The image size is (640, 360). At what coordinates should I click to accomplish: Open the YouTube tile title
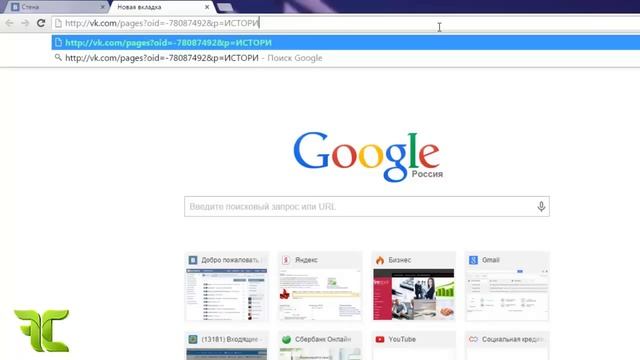(402, 339)
